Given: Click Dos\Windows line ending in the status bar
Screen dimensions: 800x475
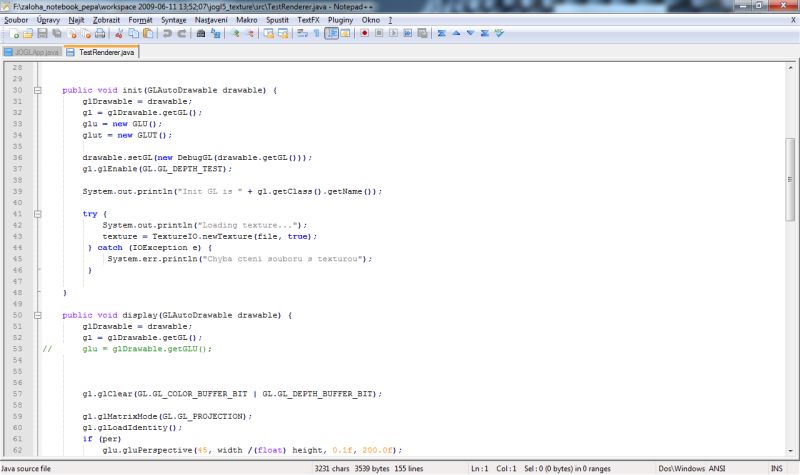Looking at the screenshot, I should point(681,468).
